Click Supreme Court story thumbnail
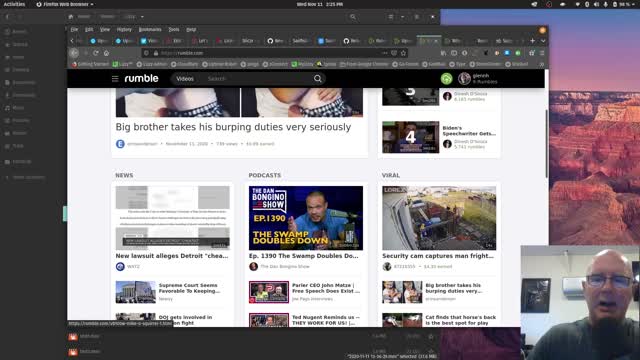The image size is (640, 360). point(136,292)
